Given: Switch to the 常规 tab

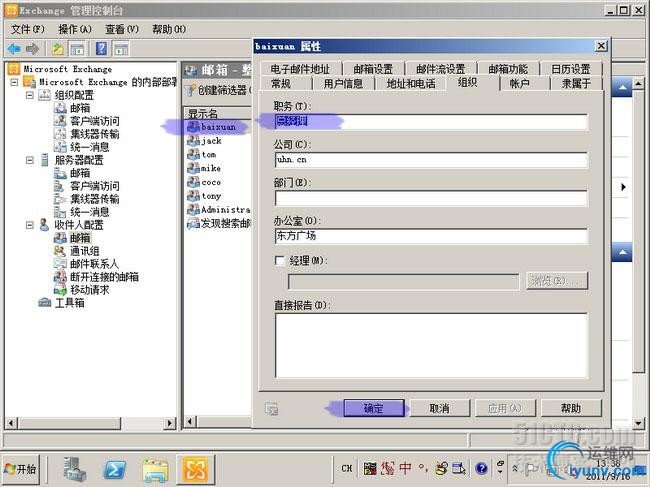Looking at the screenshot, I should click(x=281, y=83).
